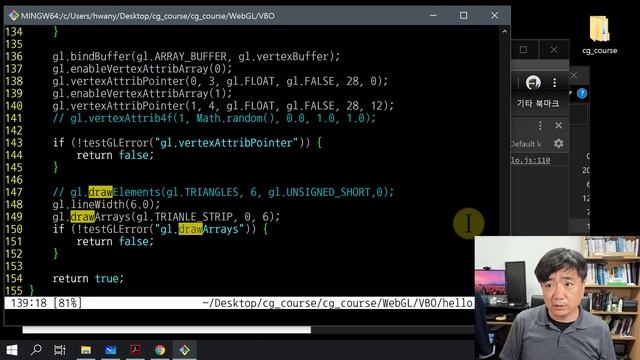Minimize the MINGW64 terminal window

433,16
